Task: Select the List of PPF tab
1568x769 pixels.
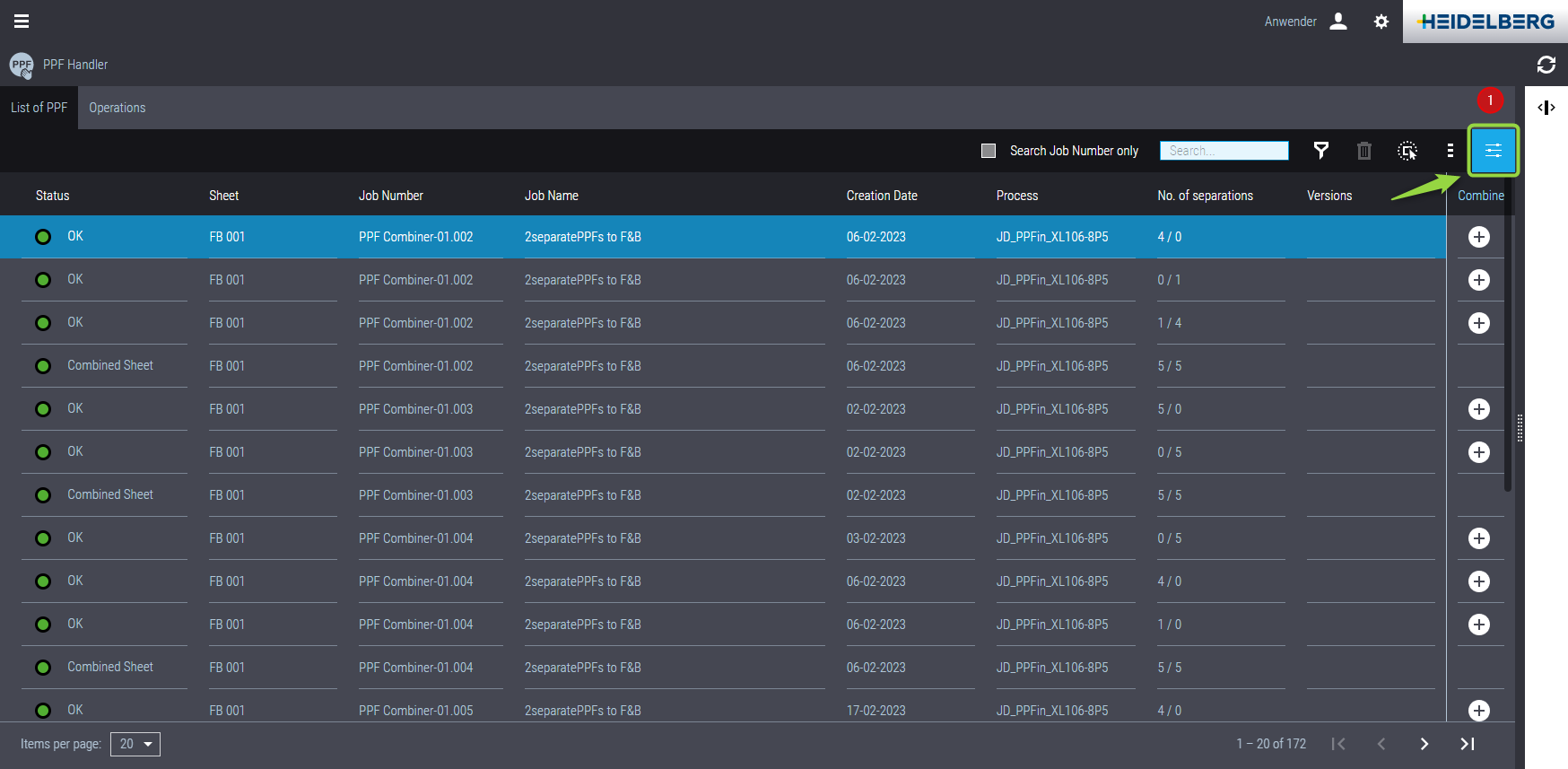Action: [39, 108]
